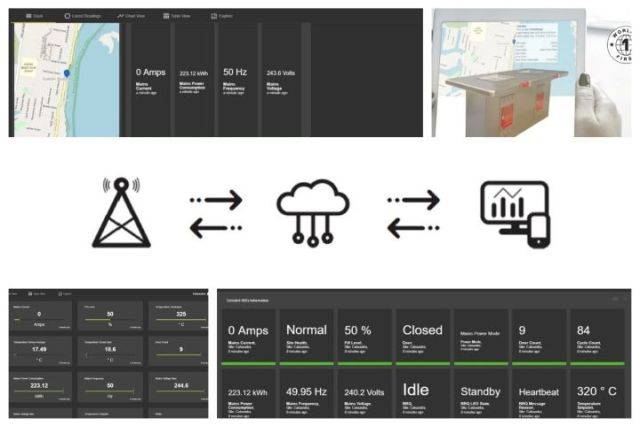Click the street map panel in top dashboard
640x427 pixels.
67,80
